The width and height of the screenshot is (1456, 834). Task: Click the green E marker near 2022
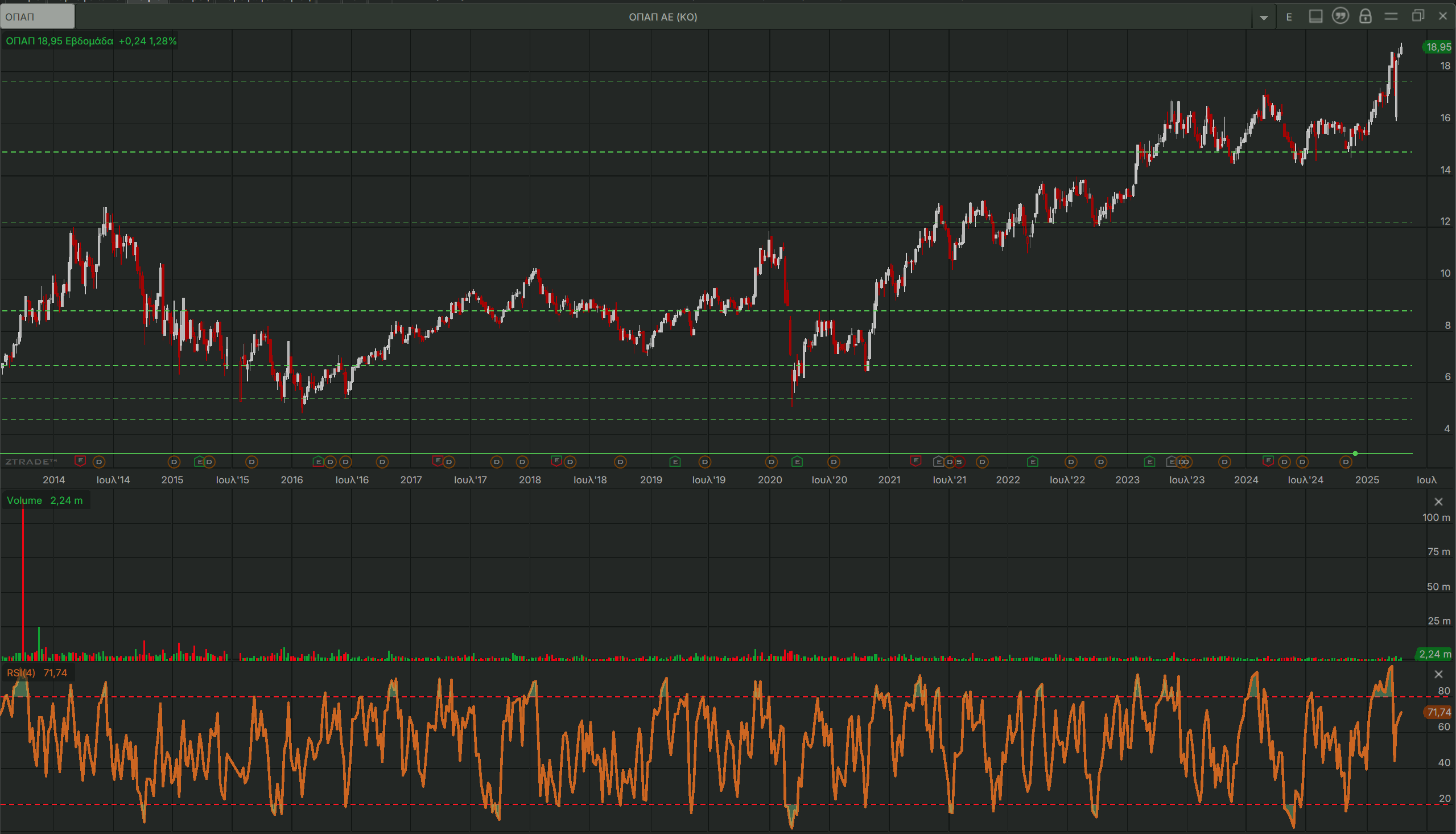point(1033,462)
